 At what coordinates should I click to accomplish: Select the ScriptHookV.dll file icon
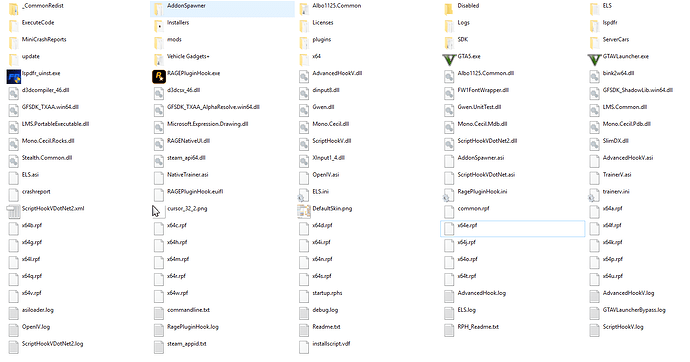point(304,144)
